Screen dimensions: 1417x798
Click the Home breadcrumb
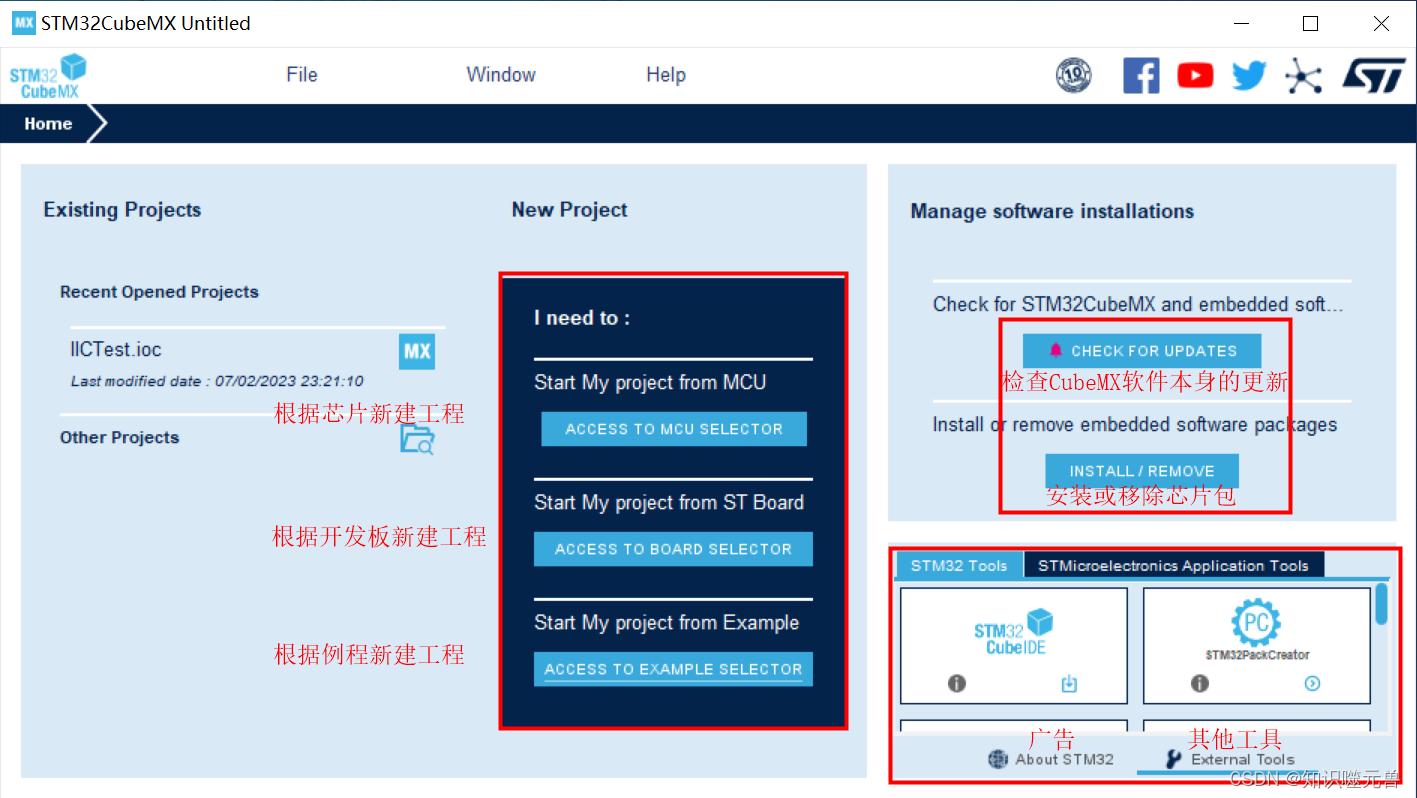48,124
